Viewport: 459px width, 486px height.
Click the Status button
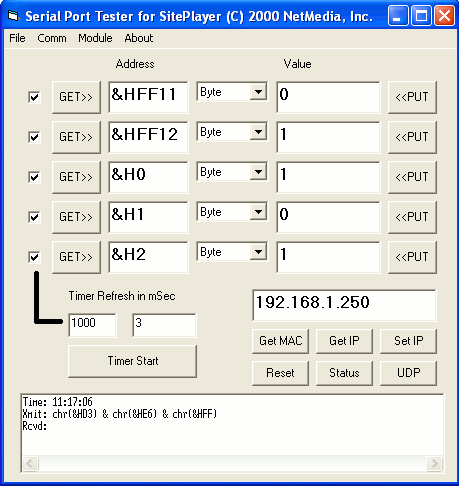[x=344, y=373]
